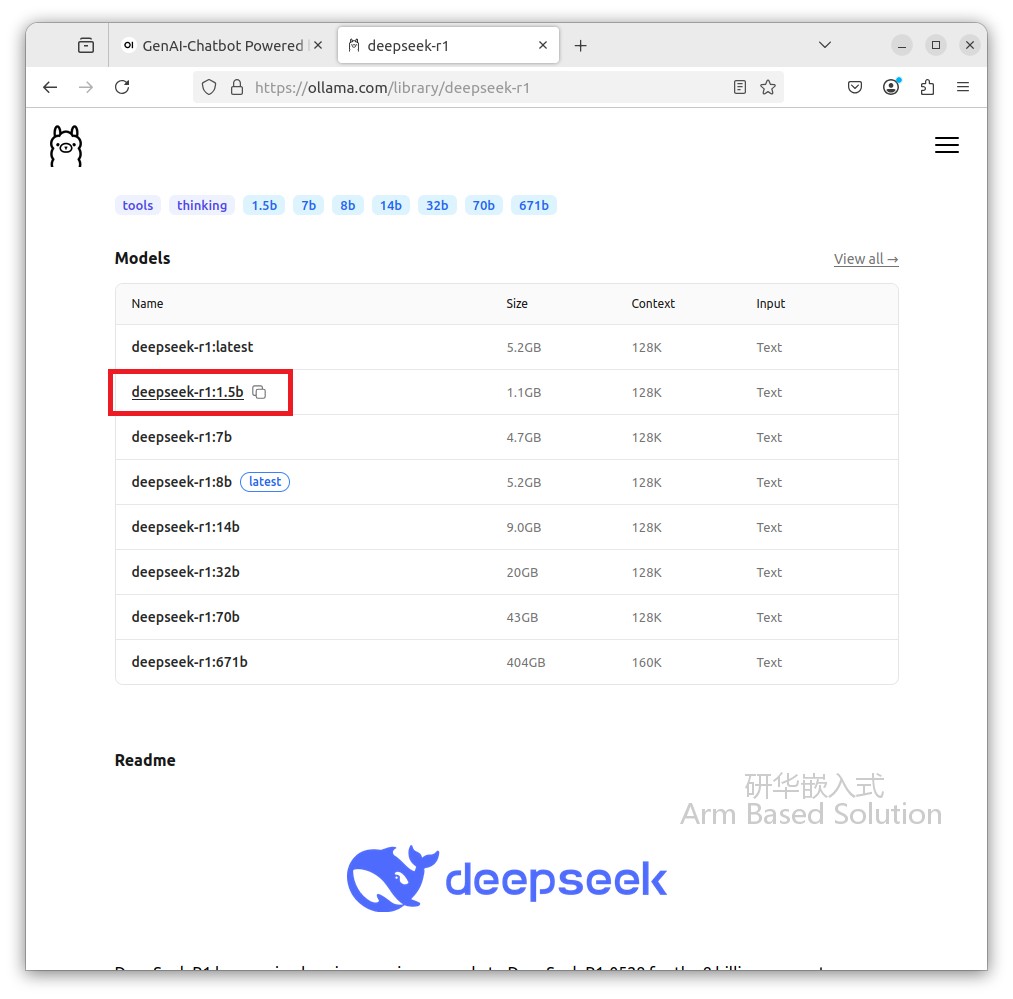Viewport: 1013px width, 999px height.
Task: Reload the current page
Action: pos(122,87)
